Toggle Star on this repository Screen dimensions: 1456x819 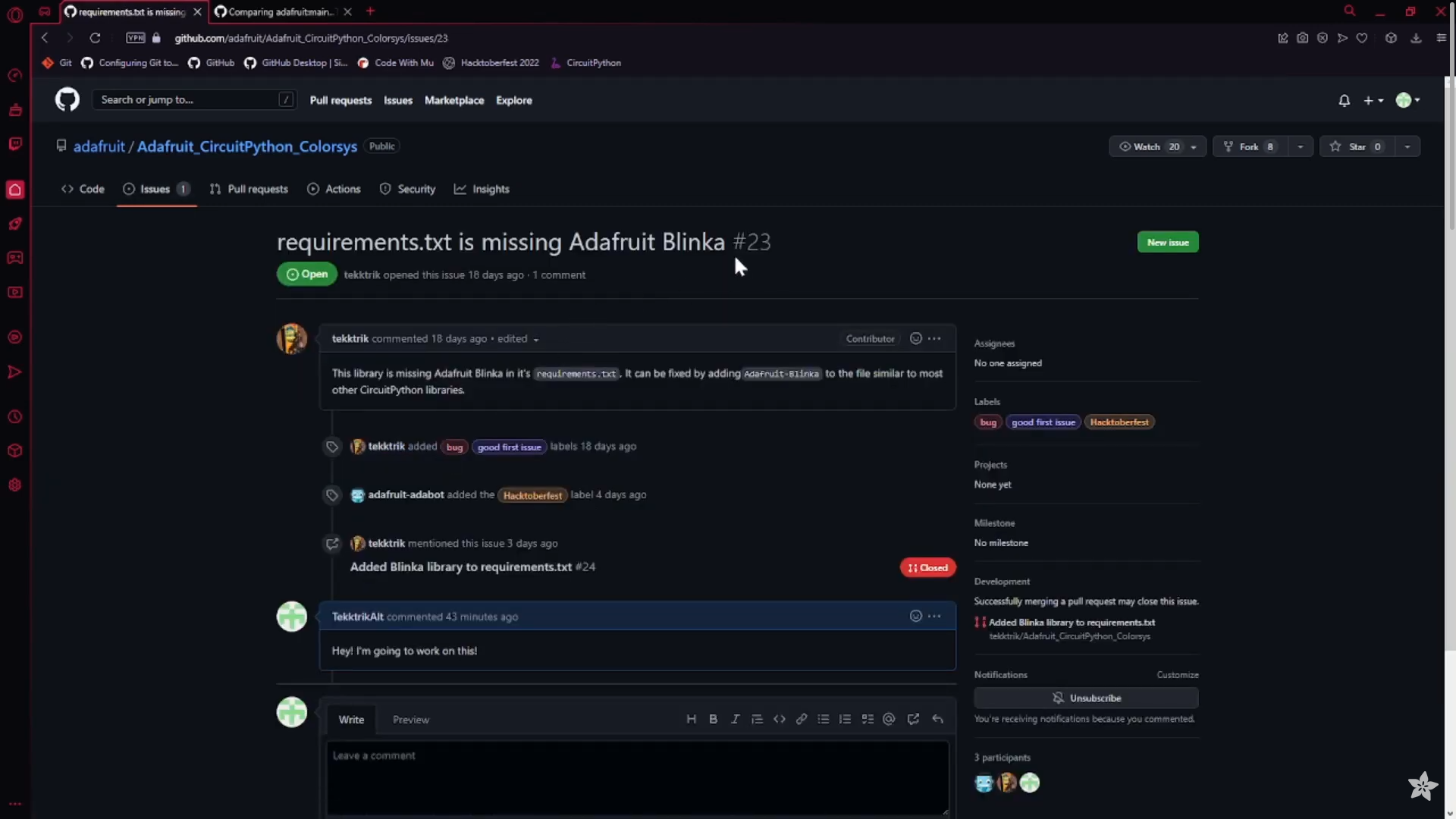tap(1354, 146)
